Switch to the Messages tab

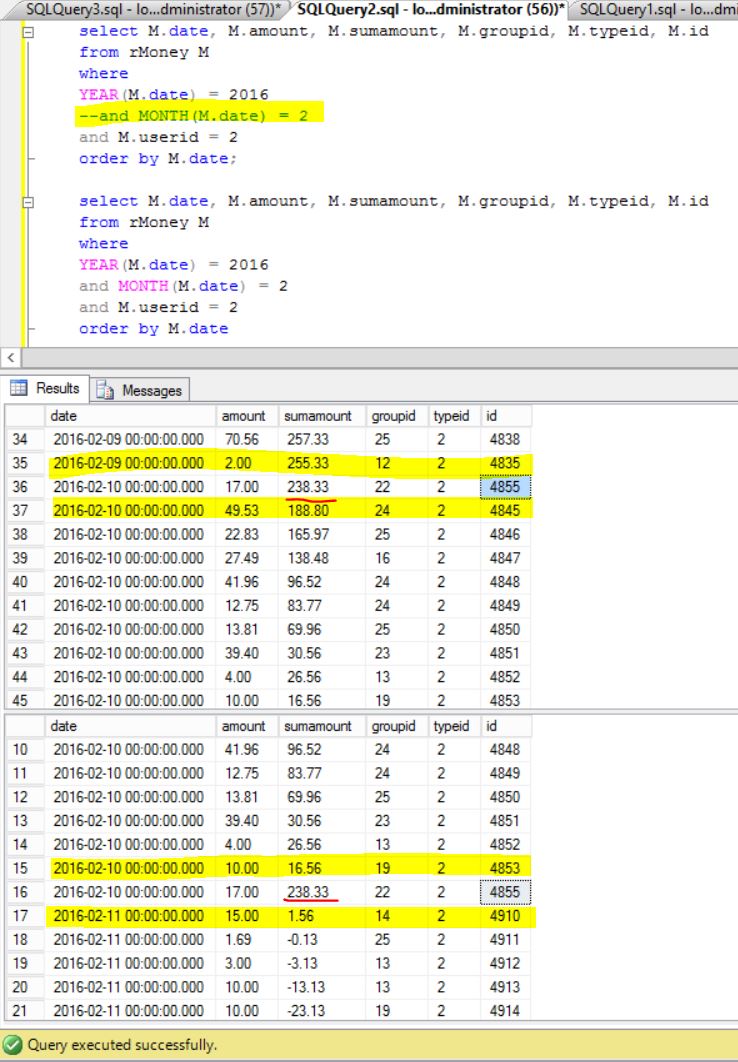[139, 390]
